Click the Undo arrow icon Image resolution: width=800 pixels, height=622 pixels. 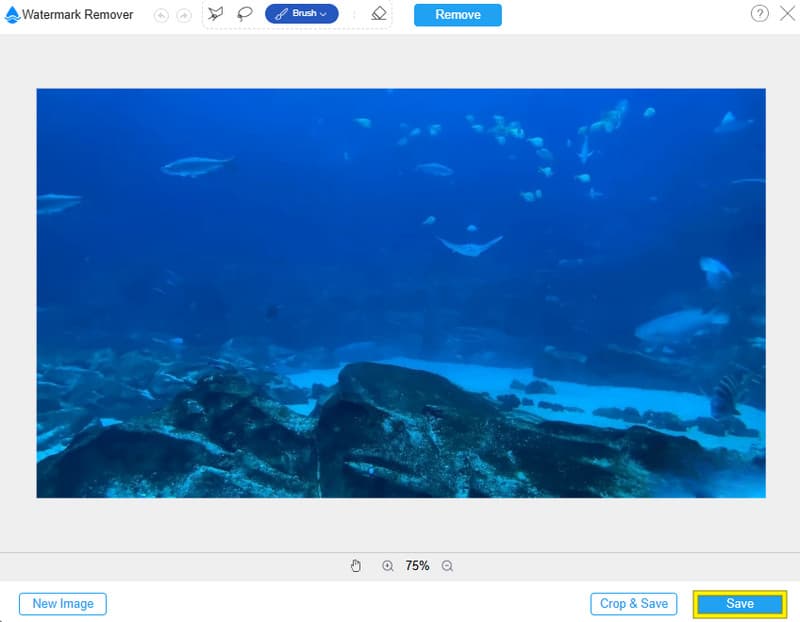[162, 15]
